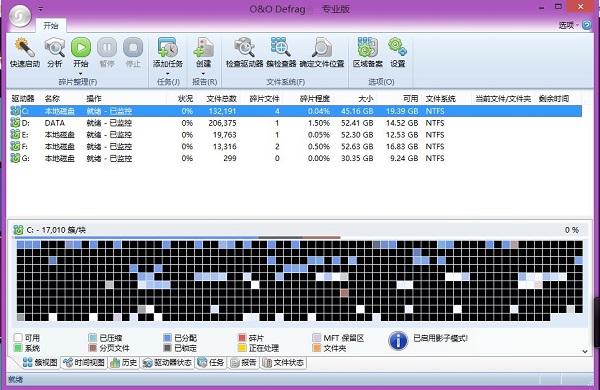Click 簇检查器 icon

pyautogui.click(x=281, y=47)
